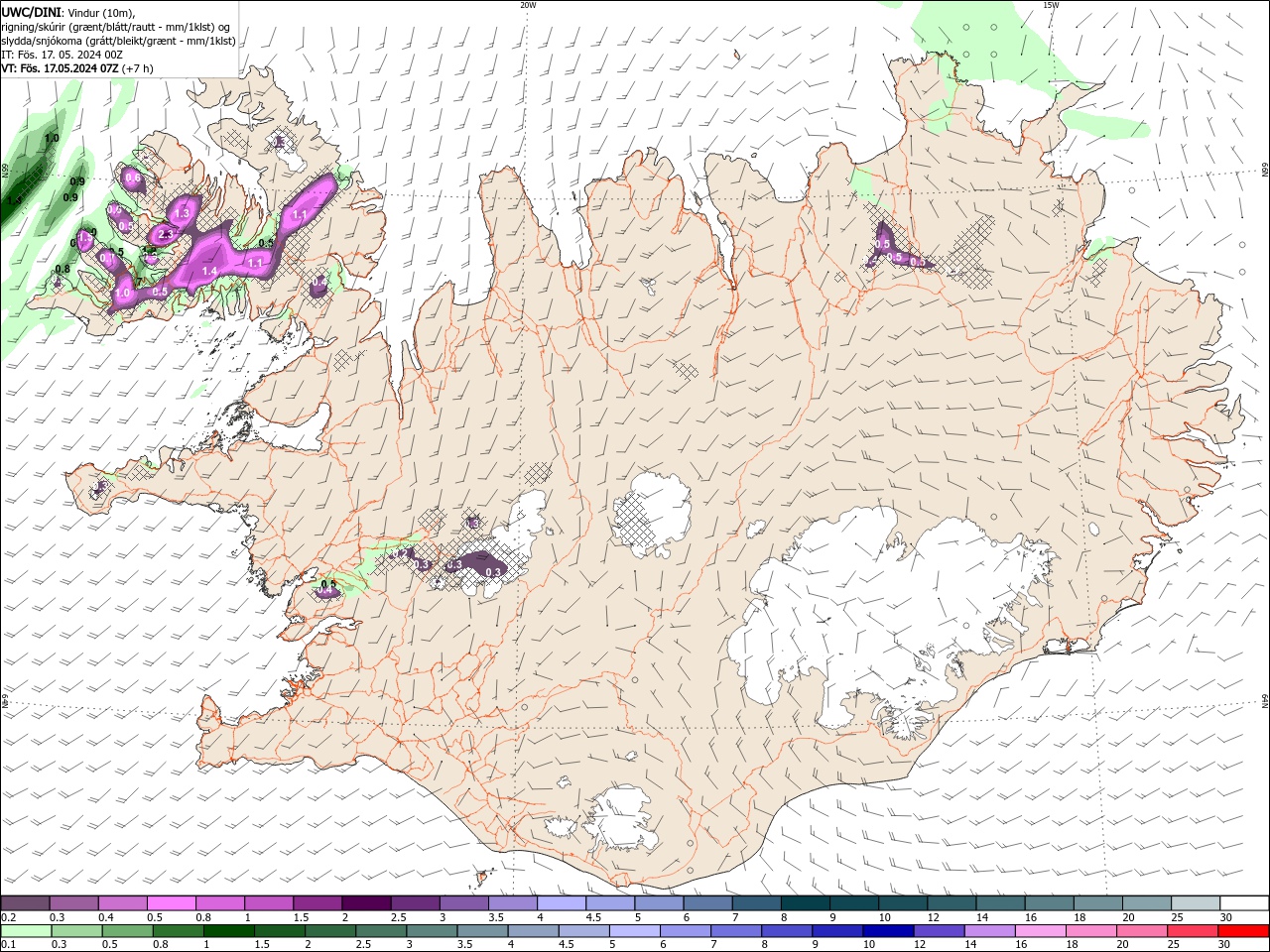Click the white '1.3' snowfall value in the Westfjords
The height and width of the screenshot is (952, 1270).
[x=182, y=213]
